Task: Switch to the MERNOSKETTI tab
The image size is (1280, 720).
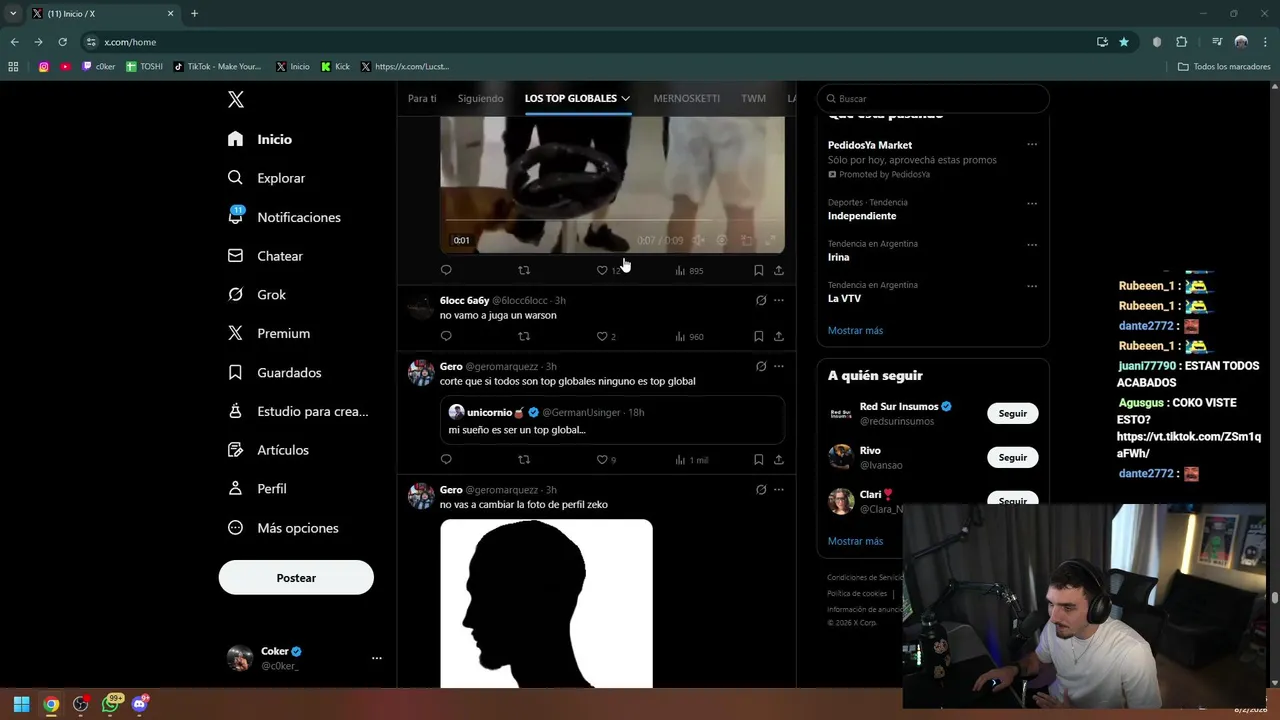Action: (686, 98)
